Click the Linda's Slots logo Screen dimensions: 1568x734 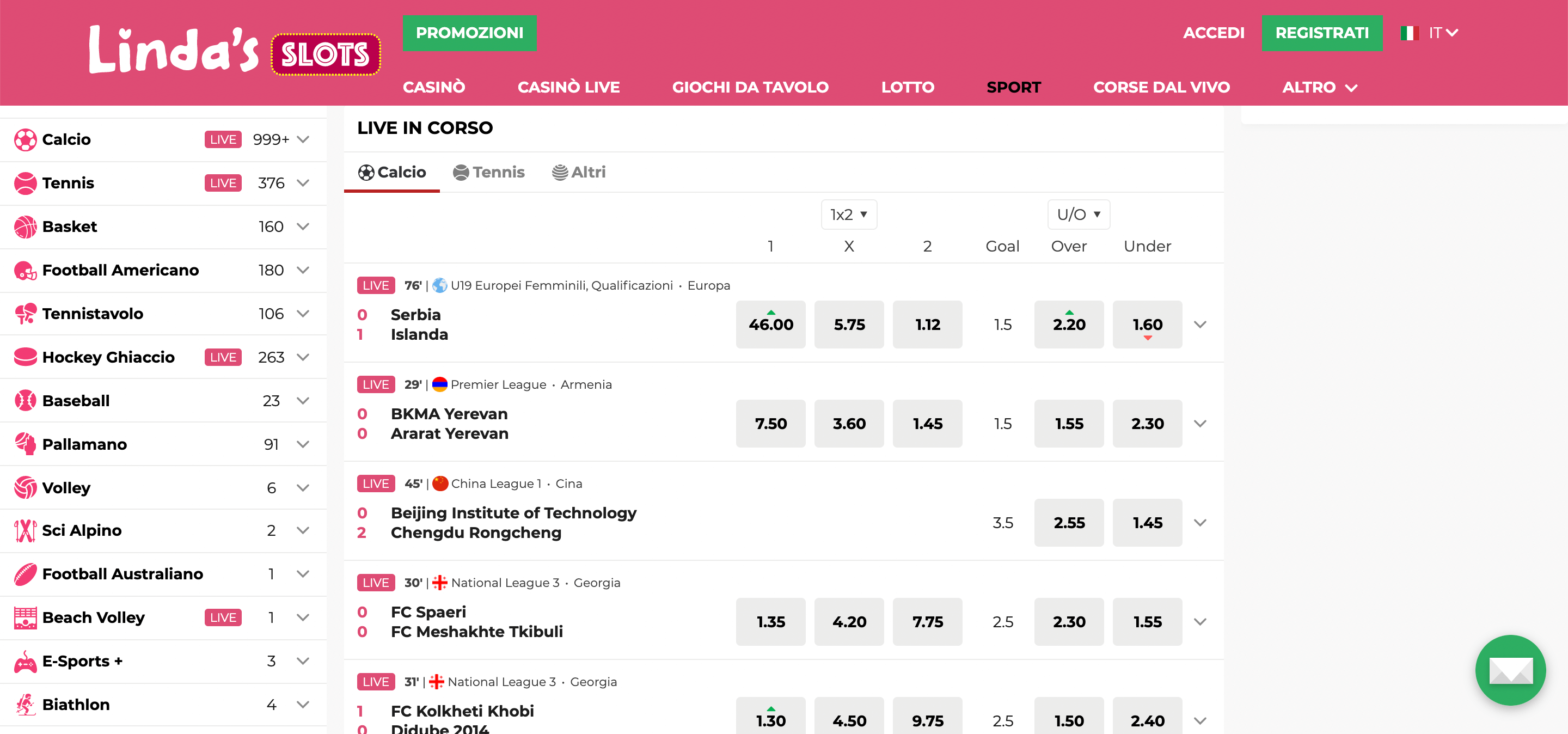pyautogui.click(x=234, y=52)
